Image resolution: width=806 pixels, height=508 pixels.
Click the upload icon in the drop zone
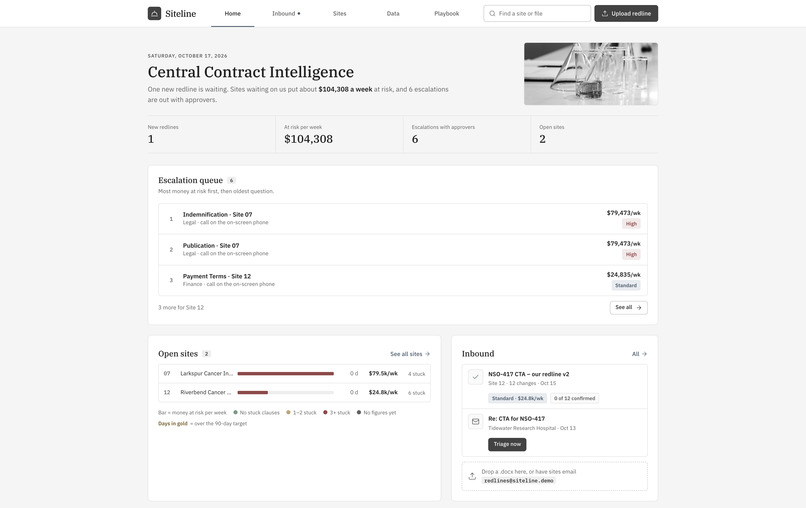pyautogui.click(x=472, y=476)
